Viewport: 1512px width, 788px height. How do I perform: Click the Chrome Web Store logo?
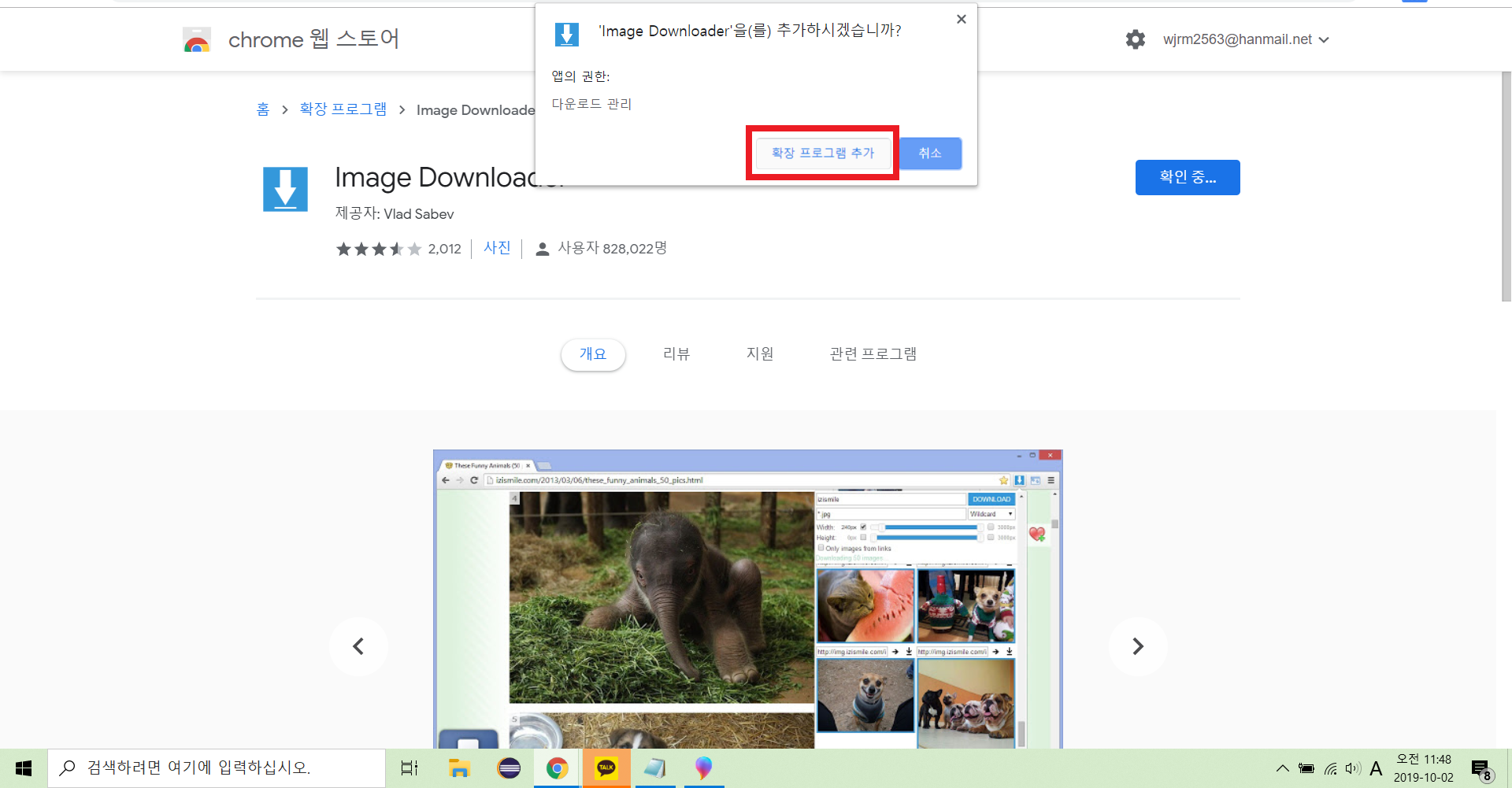pyautogui.click(x=197, y=39)
